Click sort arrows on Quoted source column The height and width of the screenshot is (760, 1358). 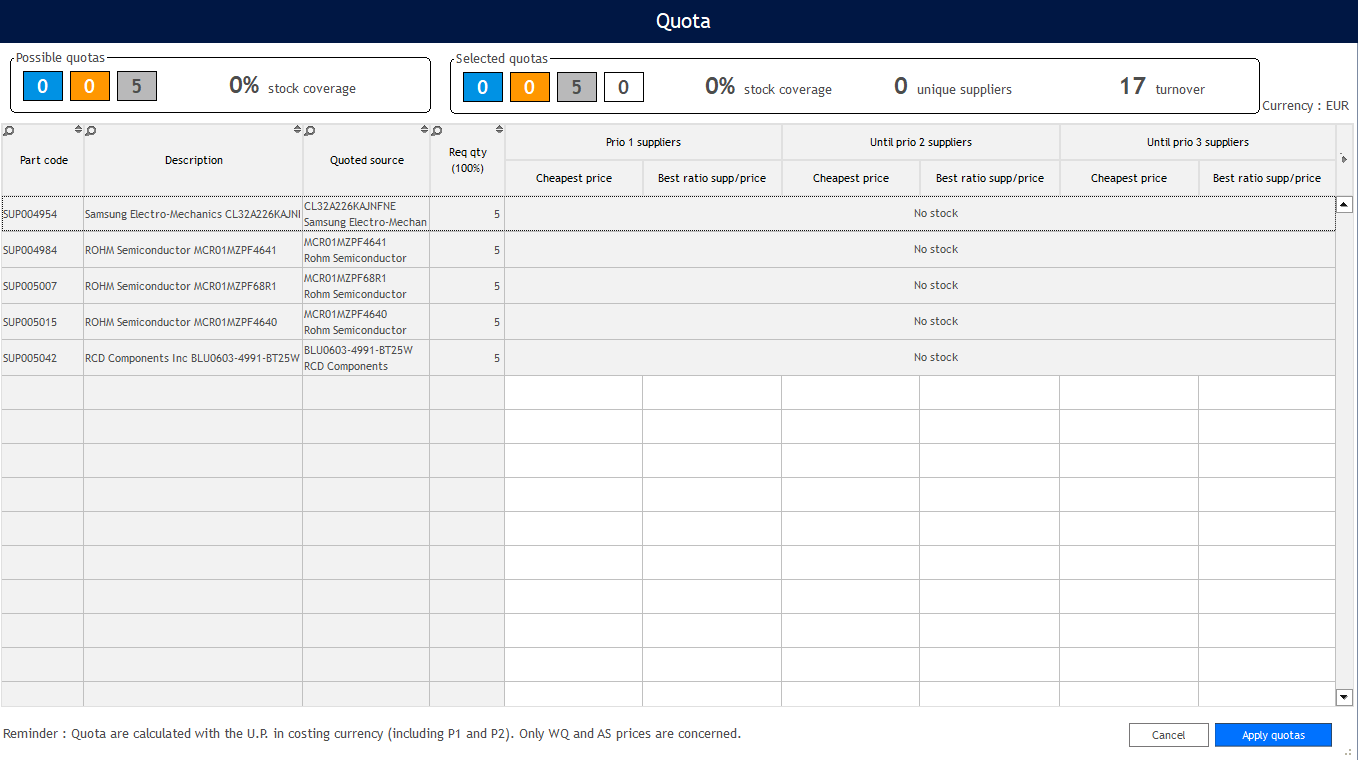click(424, 130)
